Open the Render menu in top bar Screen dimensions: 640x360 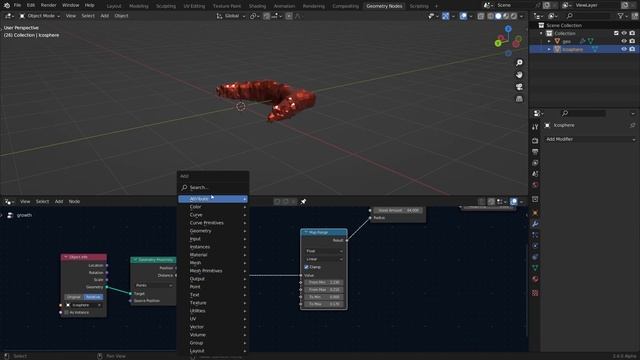tap(48, 5)
